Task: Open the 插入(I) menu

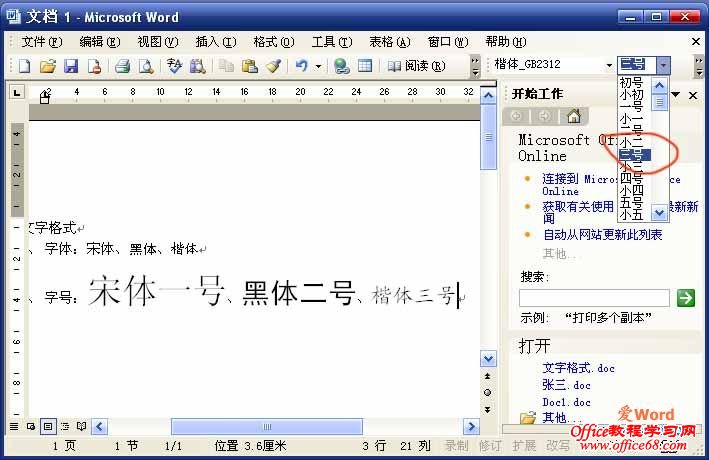Action: [216, 42]
